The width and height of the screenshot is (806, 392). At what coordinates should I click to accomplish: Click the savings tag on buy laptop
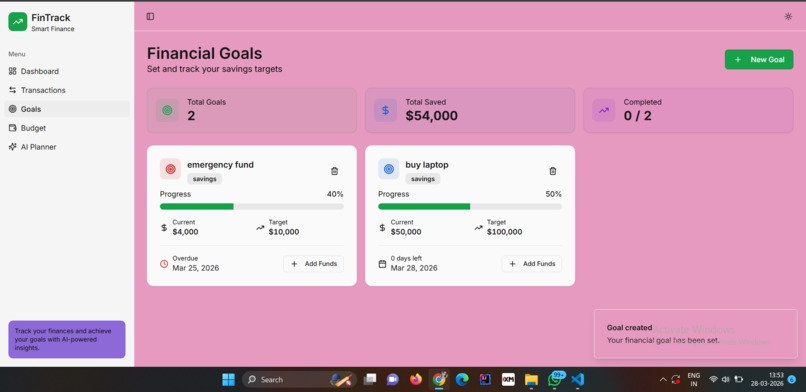(x=423, y=179)
